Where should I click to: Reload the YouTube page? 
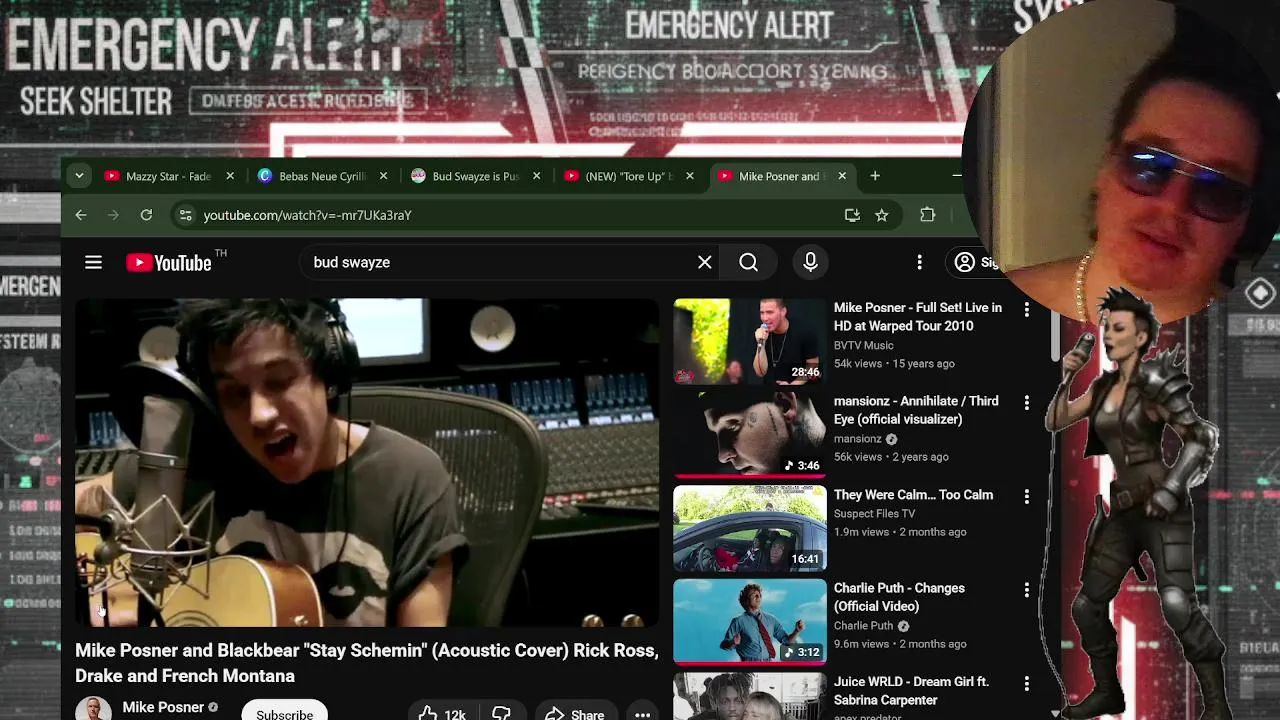coord(146,215)
